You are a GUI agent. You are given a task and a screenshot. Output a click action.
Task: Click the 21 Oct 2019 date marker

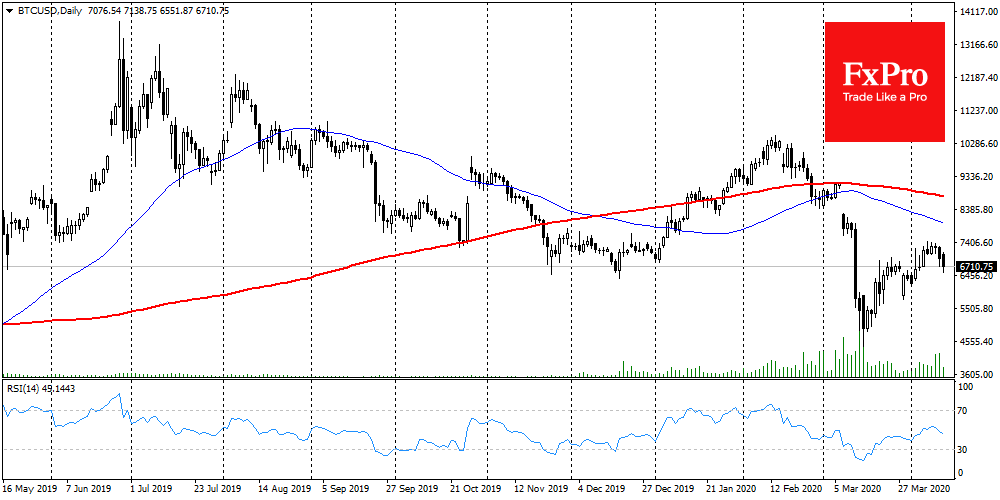coord(474,491)
